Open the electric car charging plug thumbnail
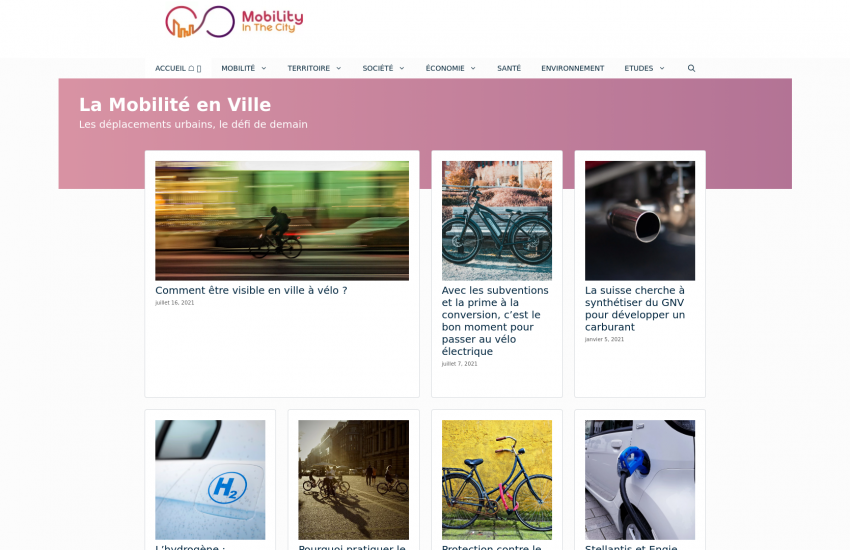Screen dimensions: 850x550 pyautogui.click(x=640, y=480)
